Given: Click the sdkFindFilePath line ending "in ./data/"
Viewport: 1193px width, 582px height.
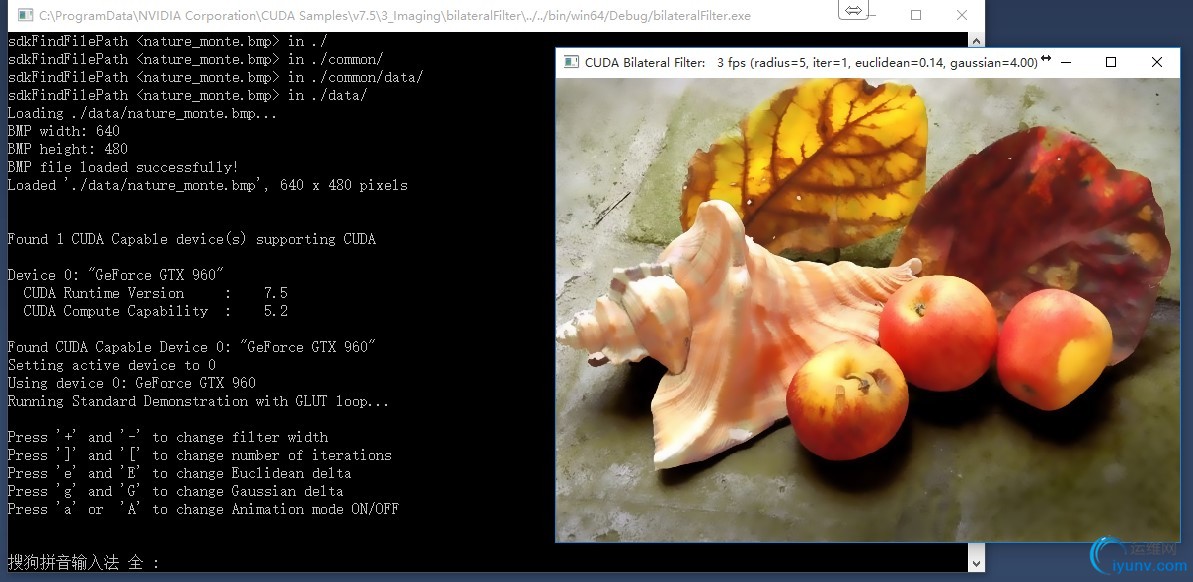Looking at the screenshot, I should point(188,95).
